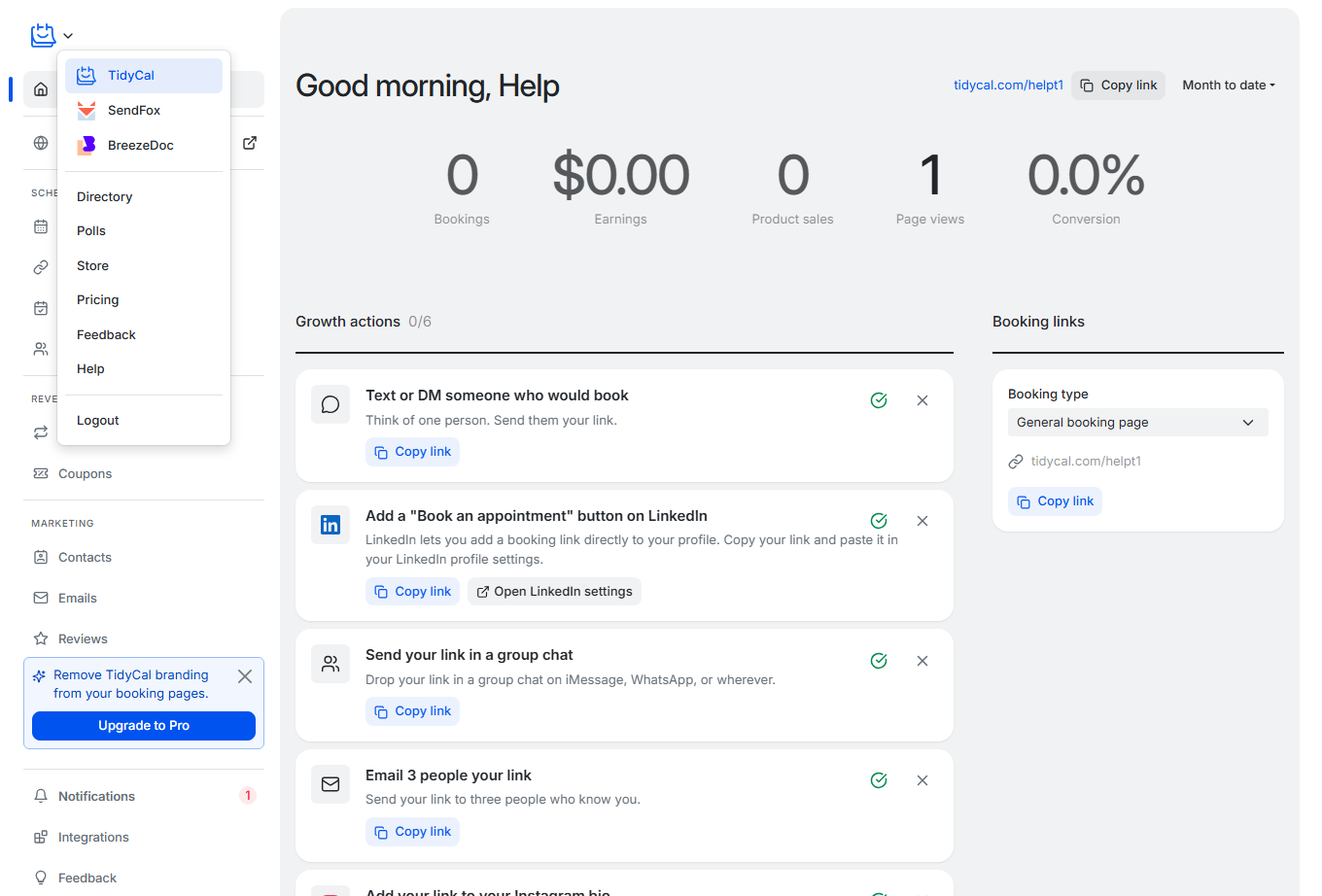
Task: Click the calendar grid sidebar icon
Action: pyautogui.click(x=41, y=226)
